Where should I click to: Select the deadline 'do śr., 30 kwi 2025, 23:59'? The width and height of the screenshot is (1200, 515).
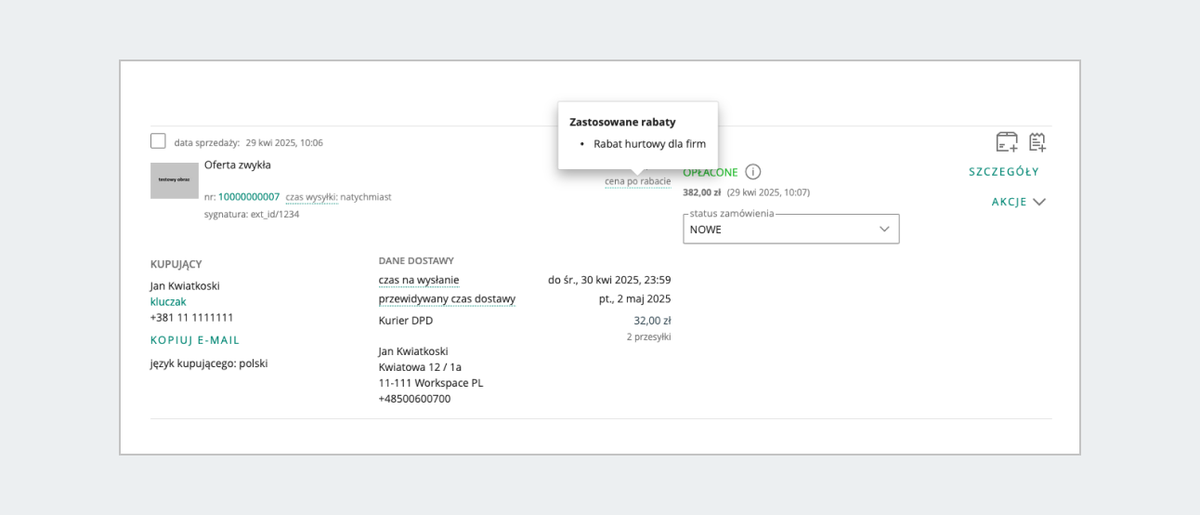(610, 280)
